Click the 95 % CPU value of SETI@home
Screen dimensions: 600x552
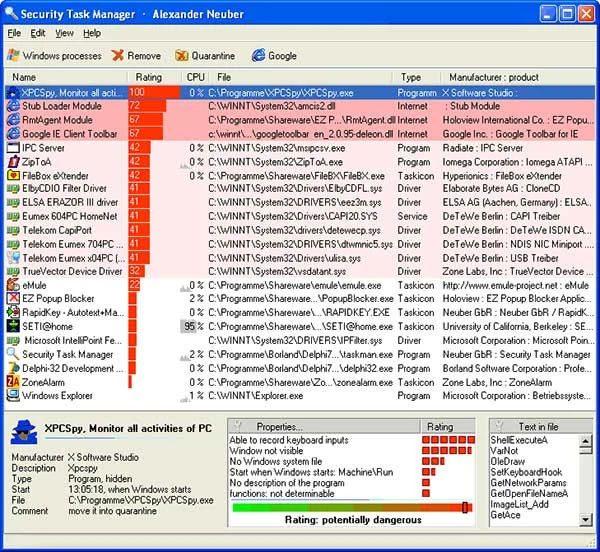194,326
